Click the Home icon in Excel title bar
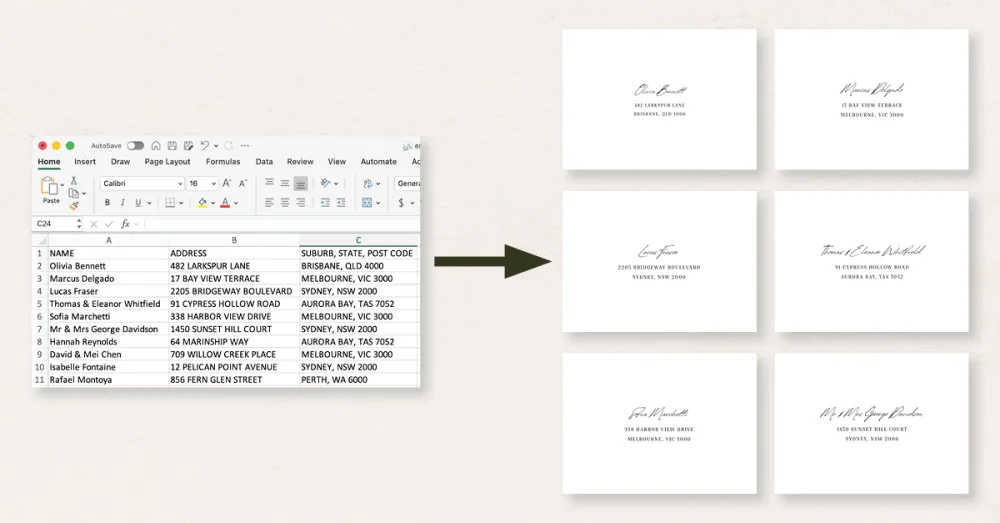 [156, 145]
